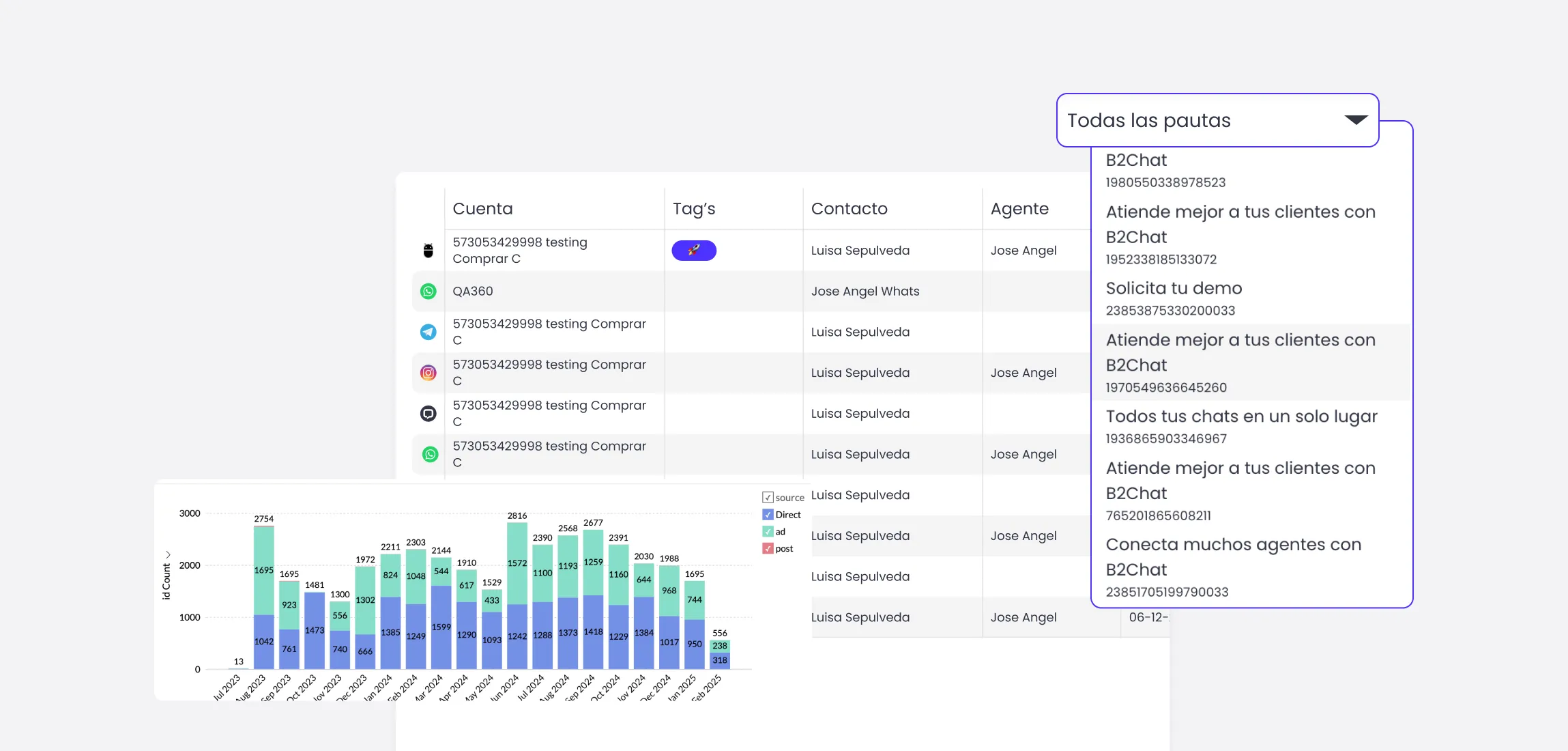Viewport: 1568px width, 751px height.
Task: Toggle the ad series checkbox
Action: 768,532
